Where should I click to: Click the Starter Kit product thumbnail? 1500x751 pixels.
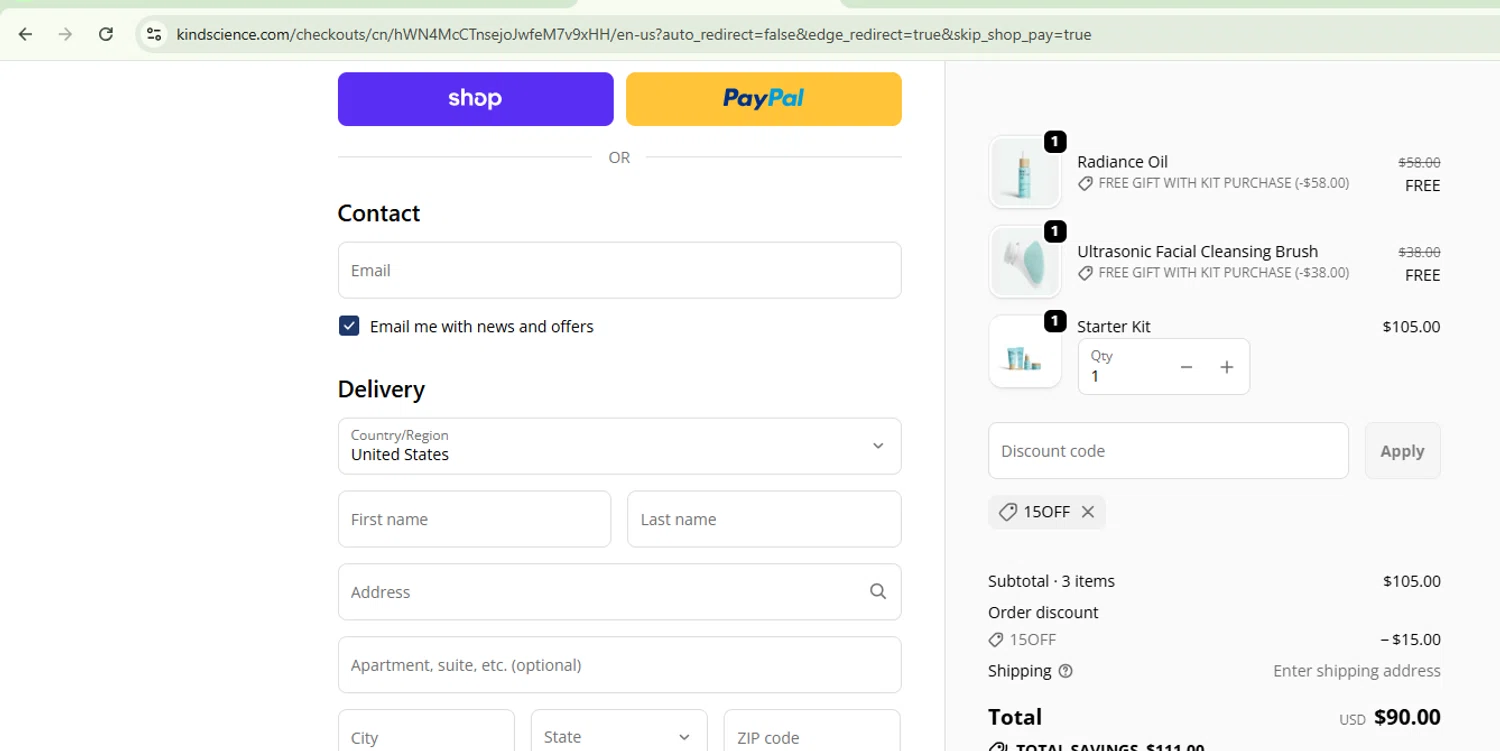pyautogui.click(x=1025, y=352)
